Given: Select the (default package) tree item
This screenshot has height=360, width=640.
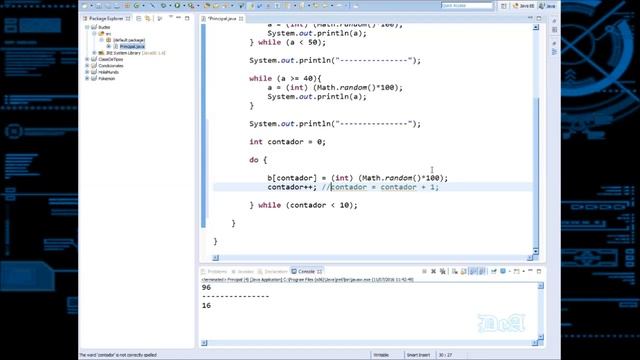Looking at the screenshot, I should point(129,40).
